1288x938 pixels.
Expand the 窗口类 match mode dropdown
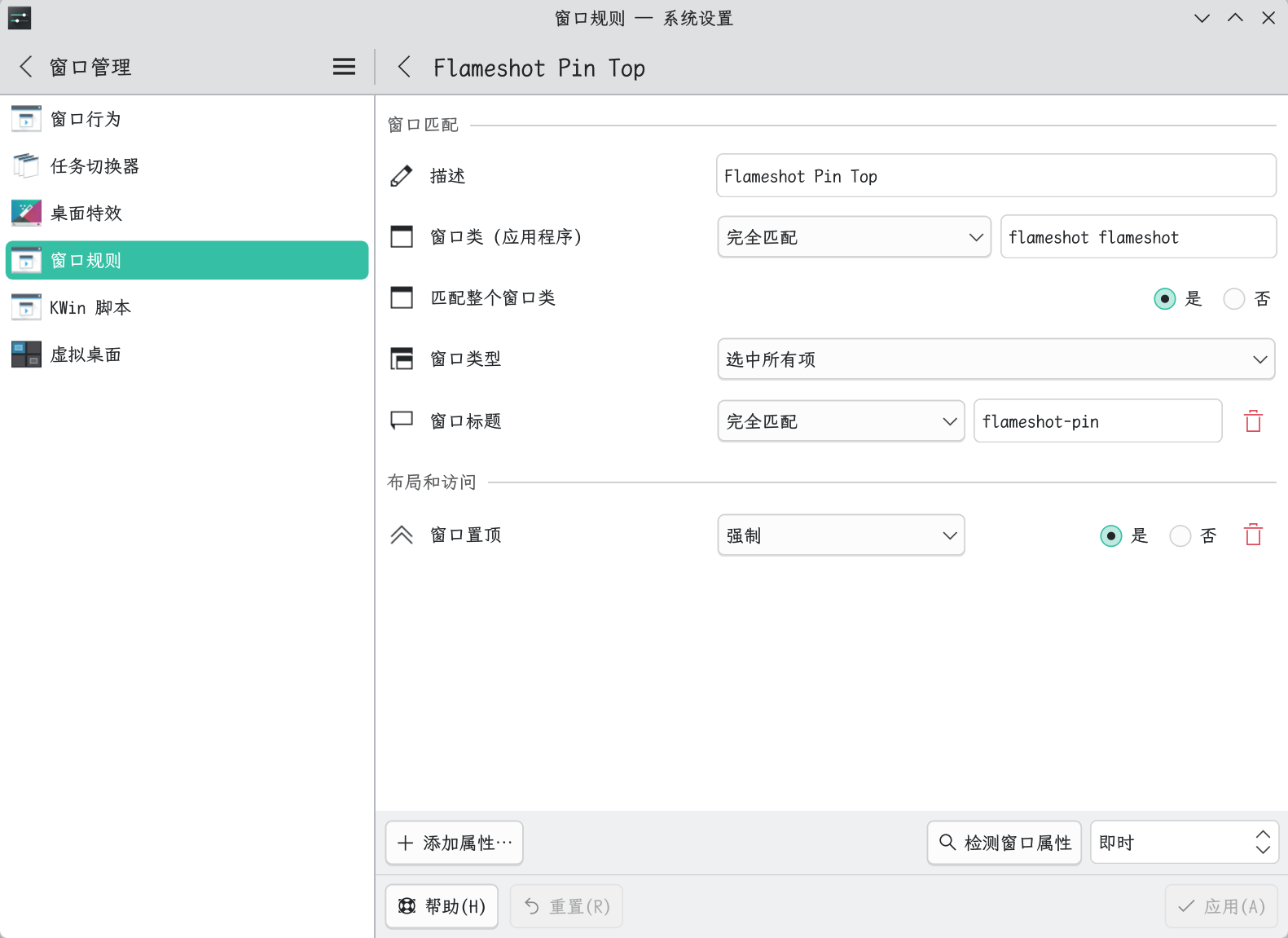click(853, 237)
